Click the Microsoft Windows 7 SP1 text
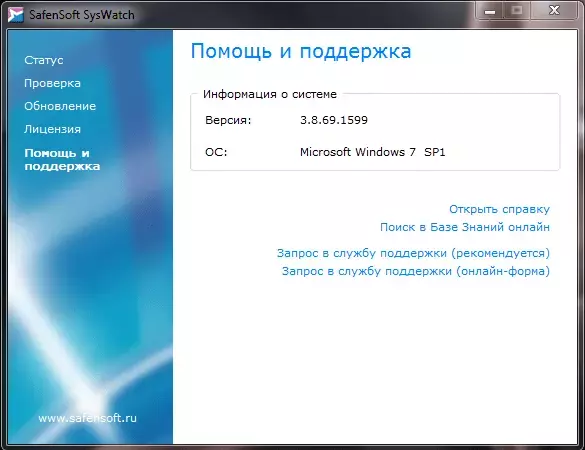The height and width of the screenshot is (450, 585). 373,152
